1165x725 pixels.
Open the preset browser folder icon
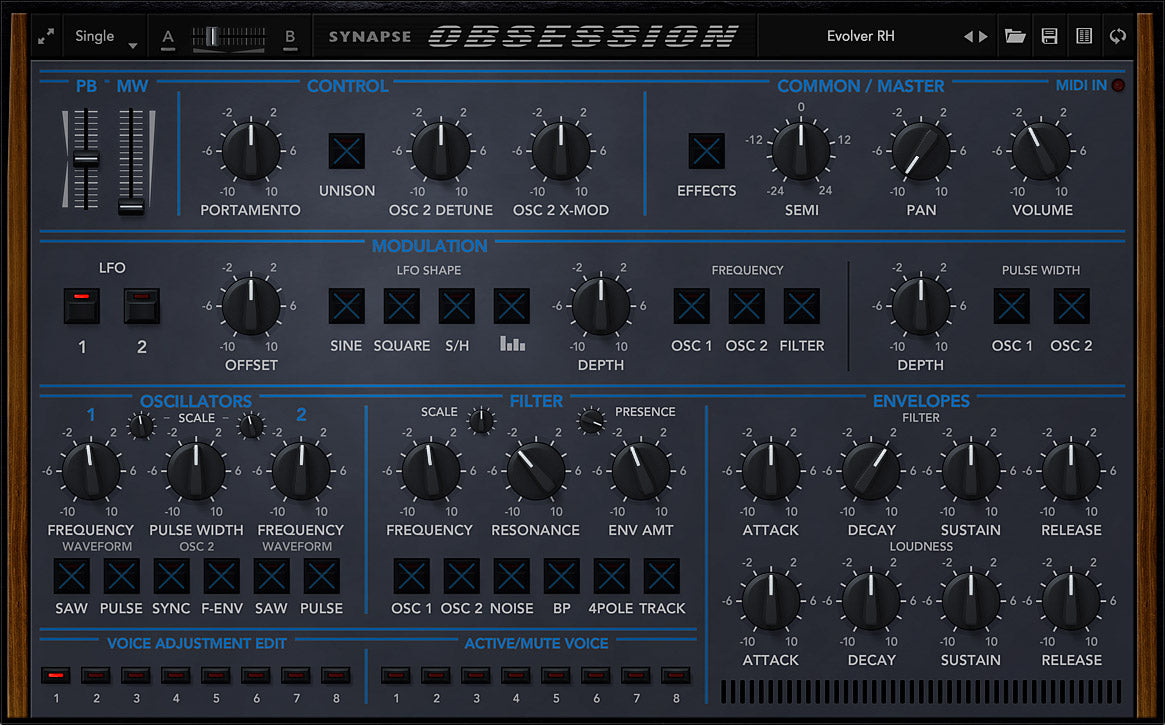point(1015,36)
